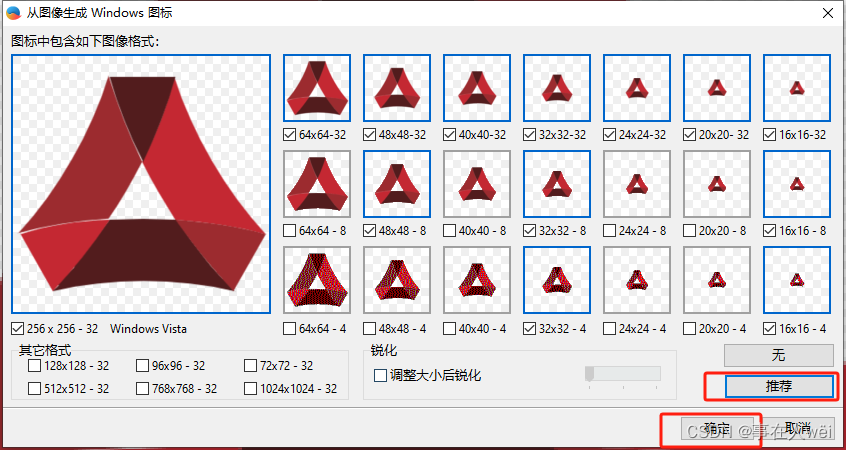Confirm with the 确定 button
Image resolution: width=846 pixels, height=450 pixels.
point(717,429)
